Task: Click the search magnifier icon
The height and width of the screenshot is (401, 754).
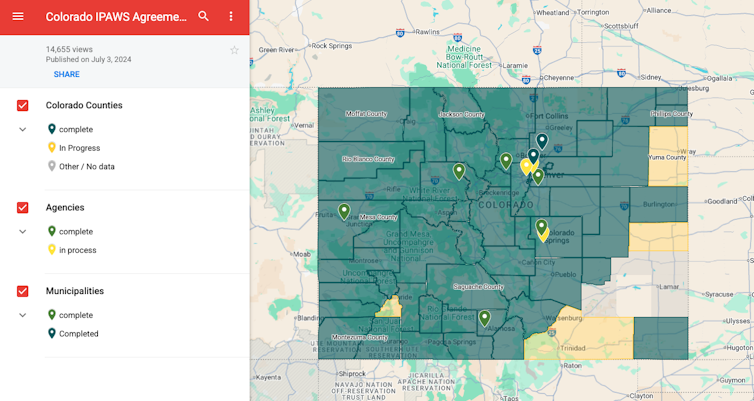Action: [x=204, y=17]
